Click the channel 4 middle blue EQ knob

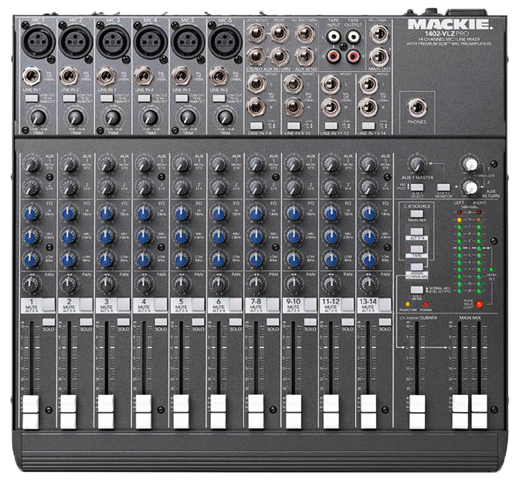144,236
